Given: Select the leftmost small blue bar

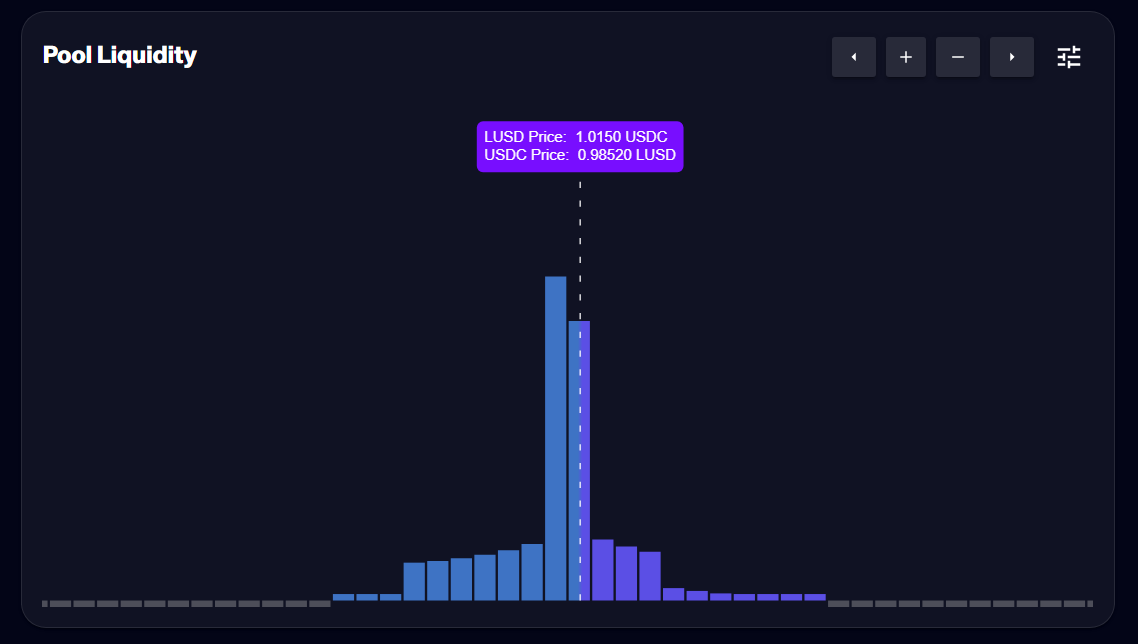Looking at the screenshot, I should coord(343,597).
